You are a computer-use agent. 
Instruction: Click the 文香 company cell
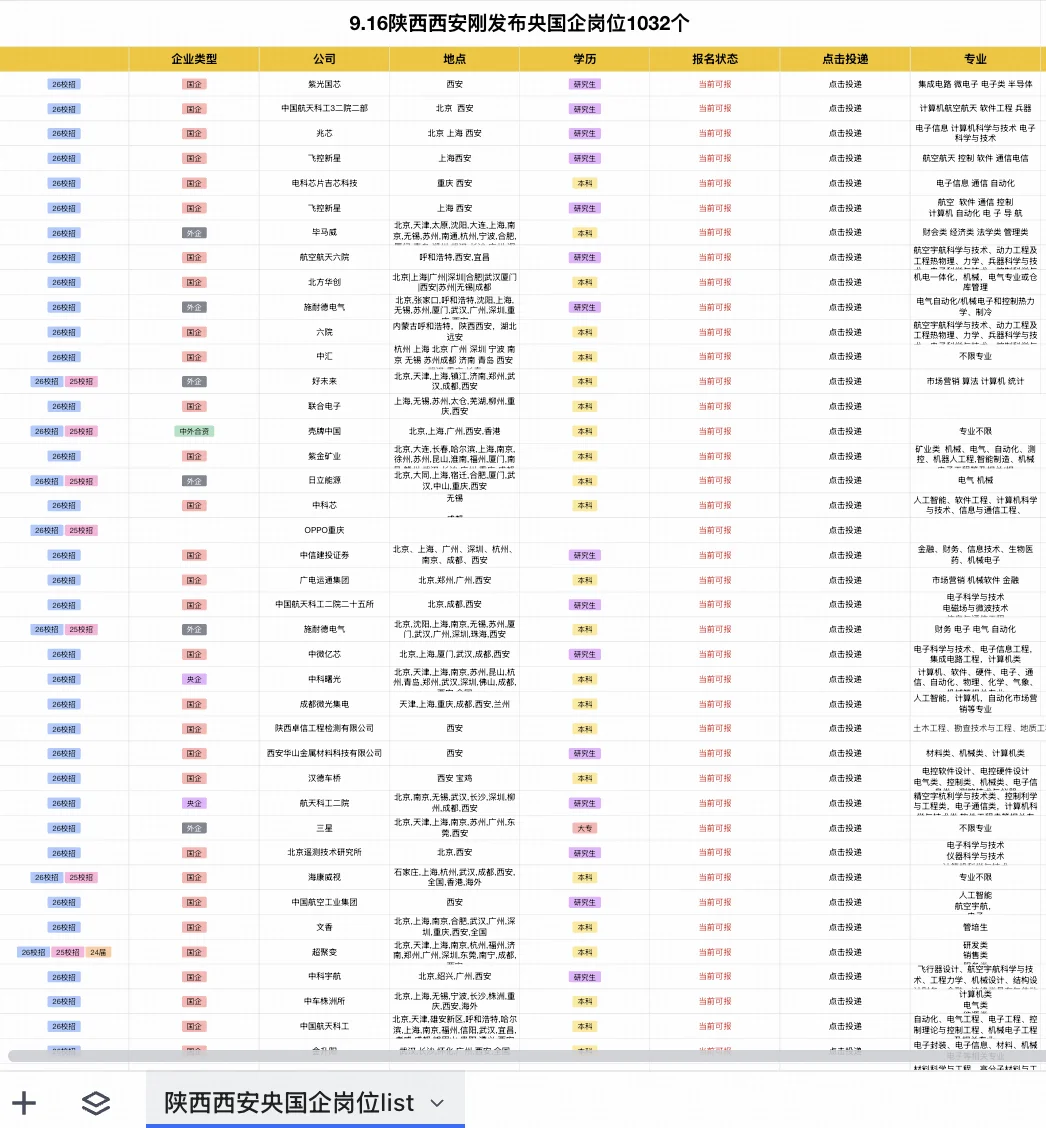click(x=324, y=927)
